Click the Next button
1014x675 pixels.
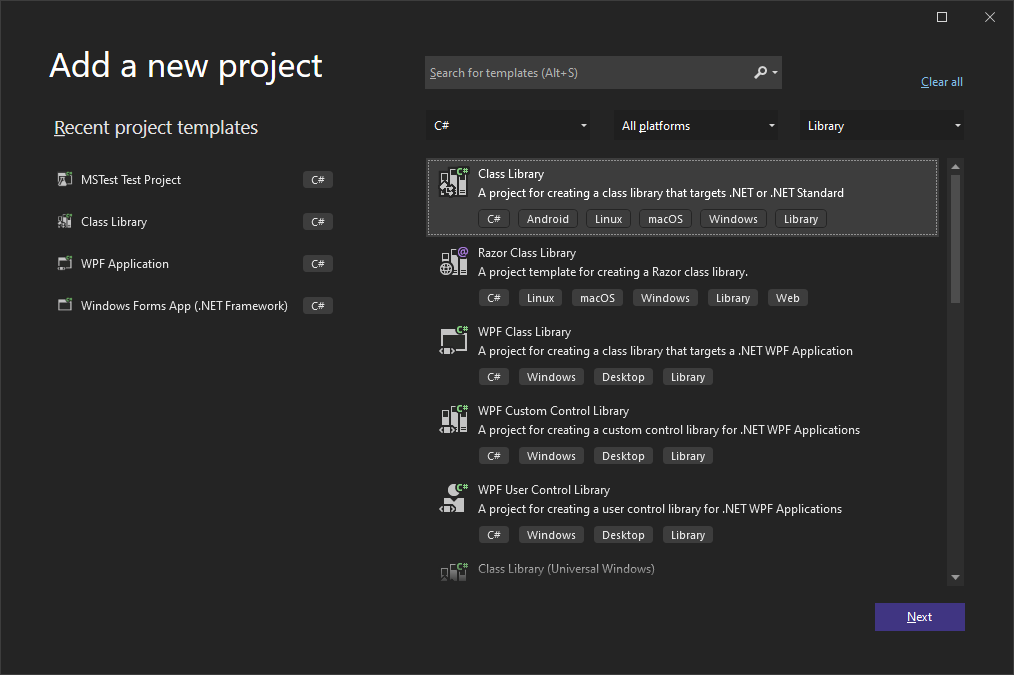(920, 617)
